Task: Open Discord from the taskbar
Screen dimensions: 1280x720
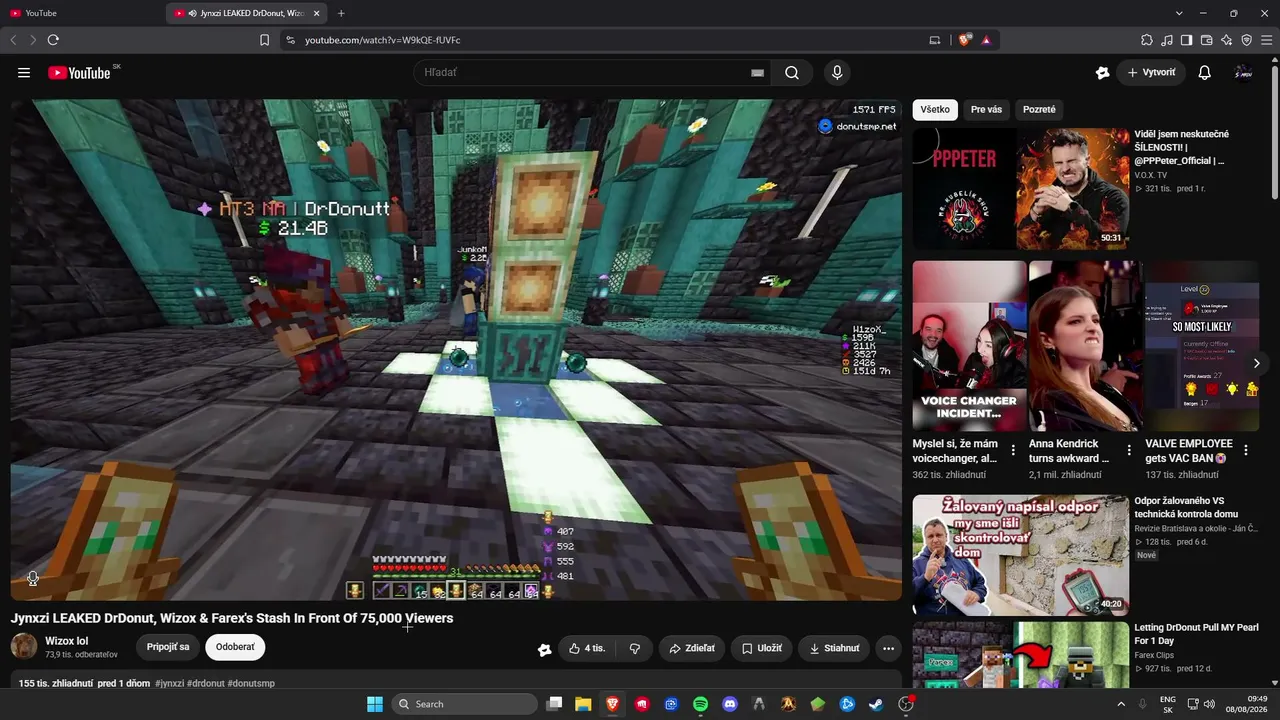Action: click(x=730, y=704)
